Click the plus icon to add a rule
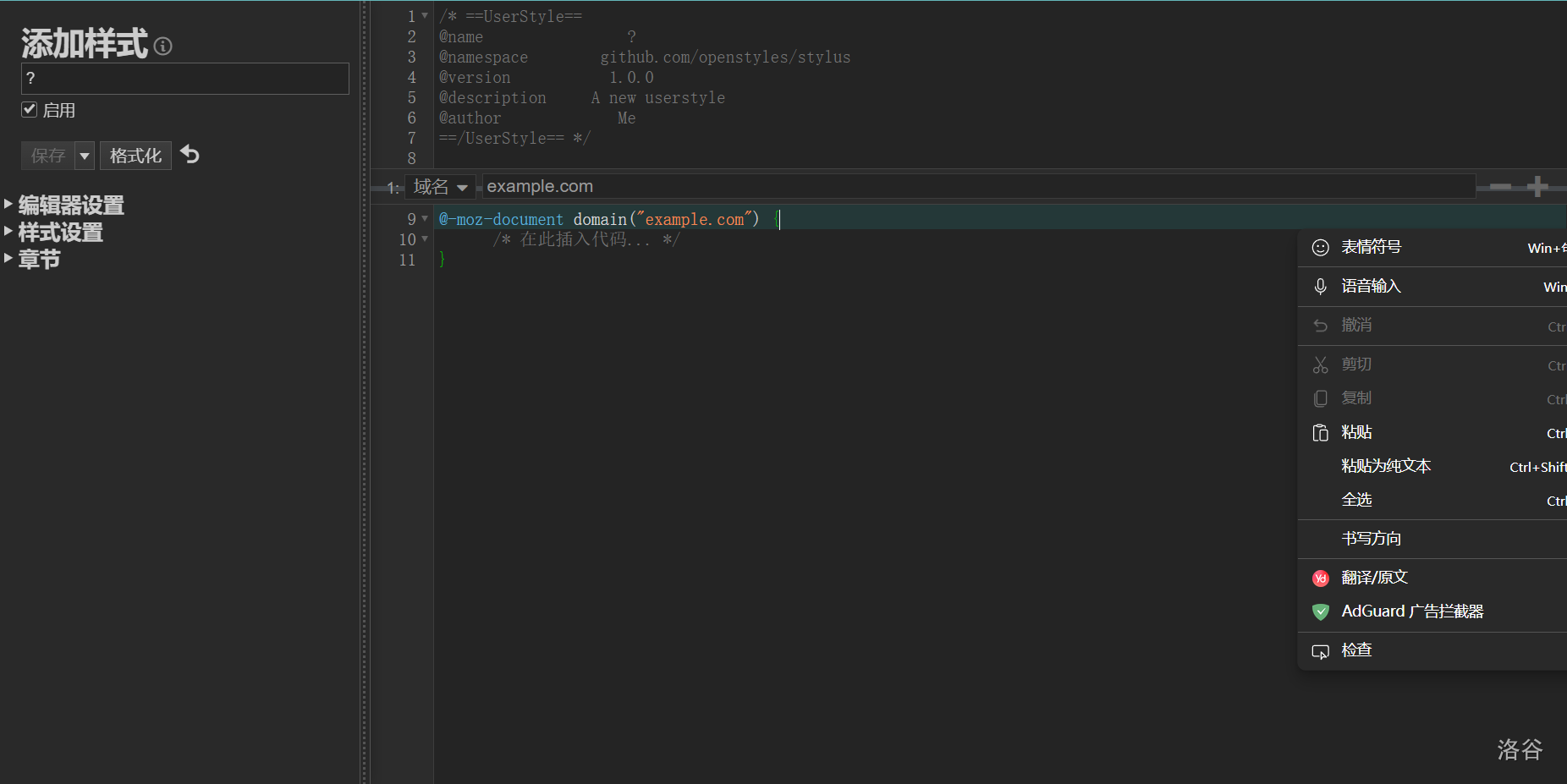 tap(1537, 186)
